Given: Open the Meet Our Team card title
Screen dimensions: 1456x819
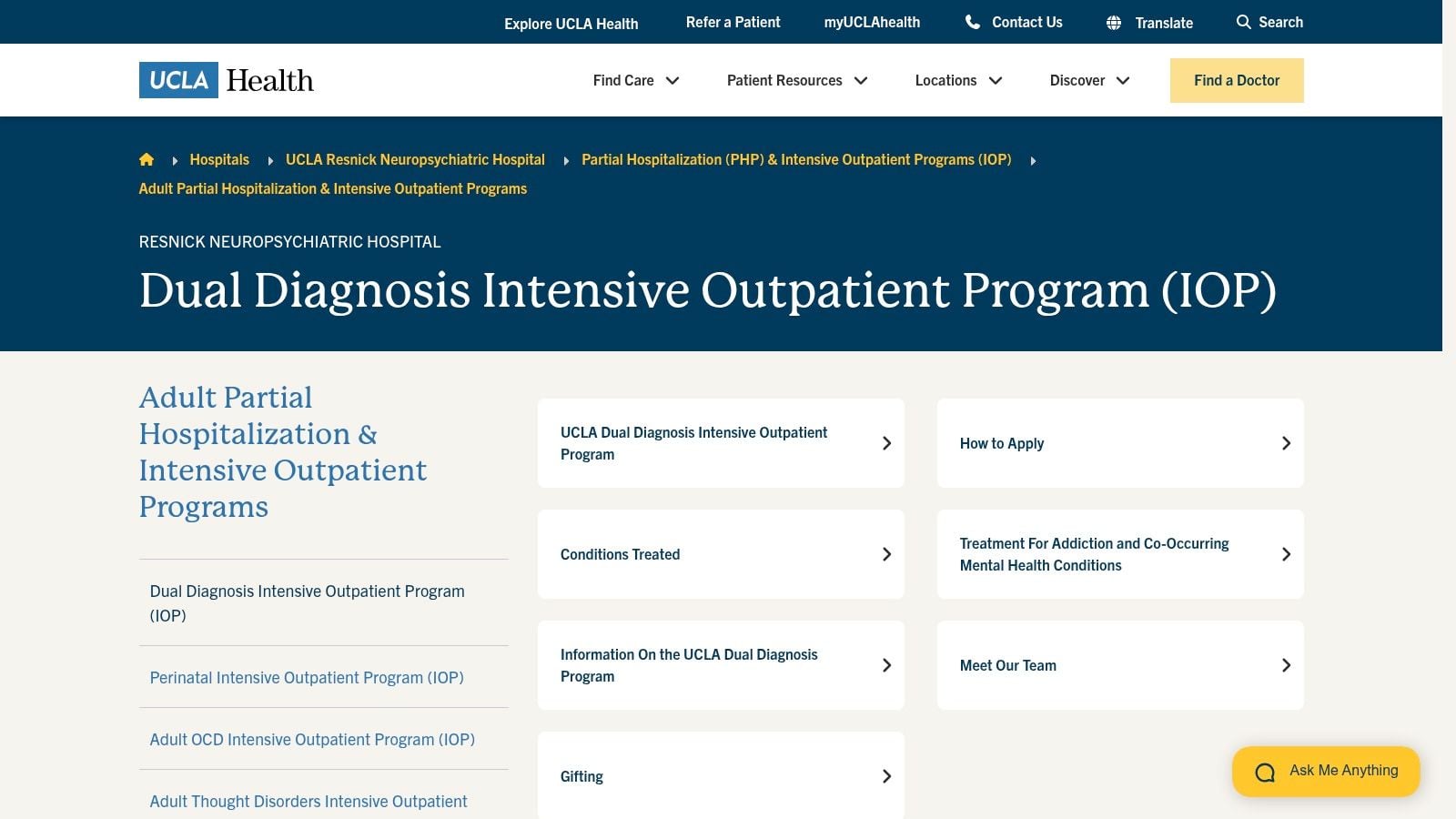Looking at the screenshot, I should 1008,665.
